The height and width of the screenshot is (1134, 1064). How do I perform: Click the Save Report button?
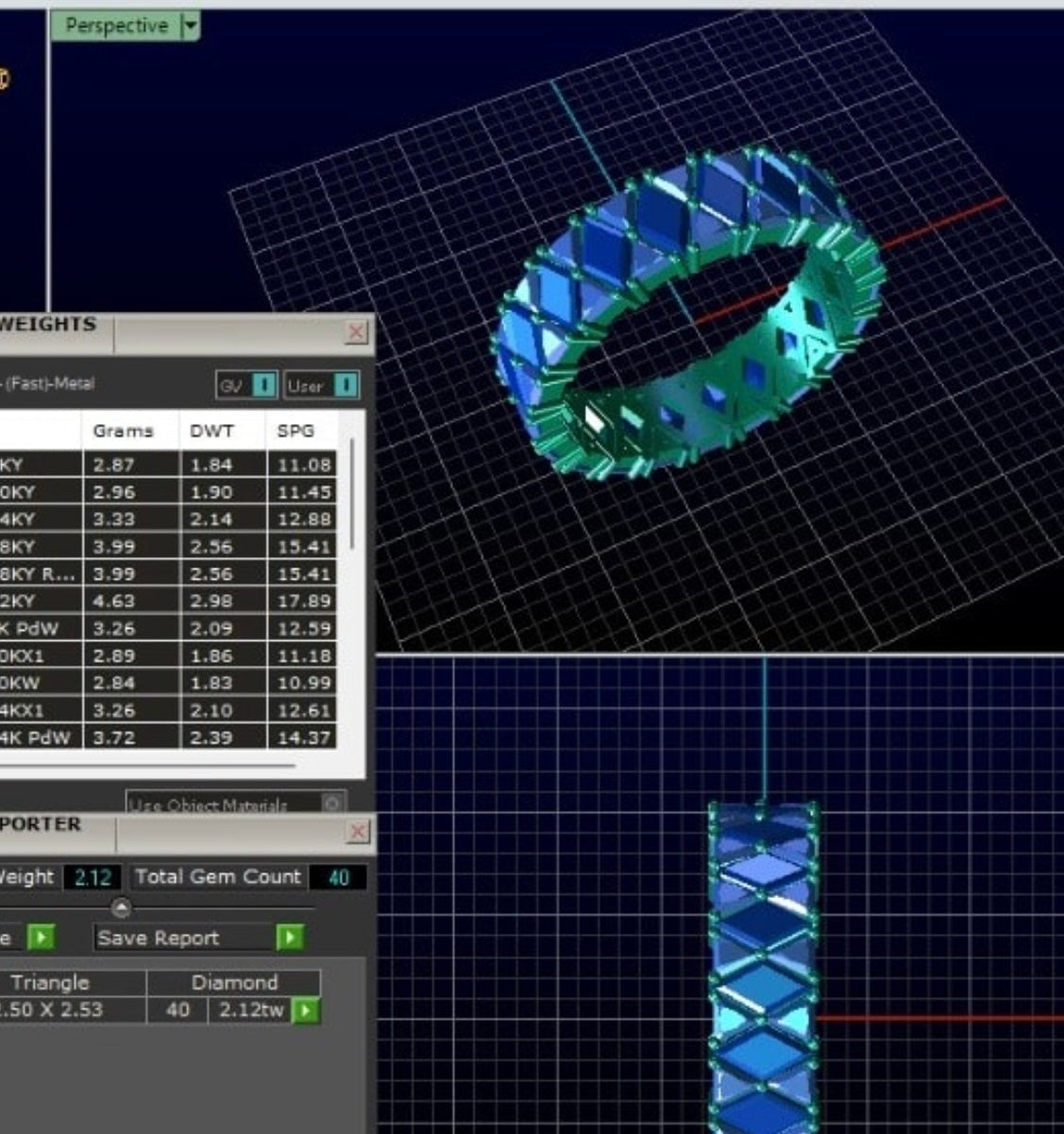coord(159,938)
